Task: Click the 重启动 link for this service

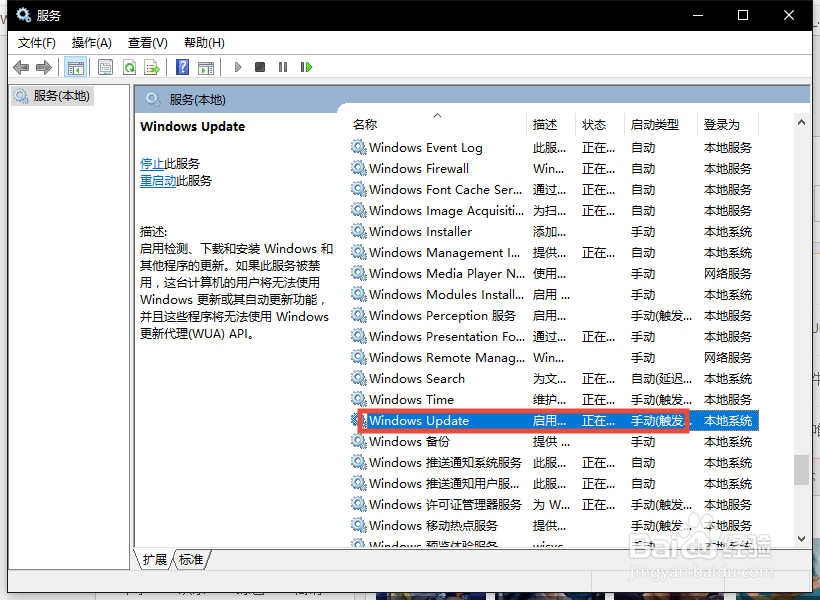Action: click(158, 181)
